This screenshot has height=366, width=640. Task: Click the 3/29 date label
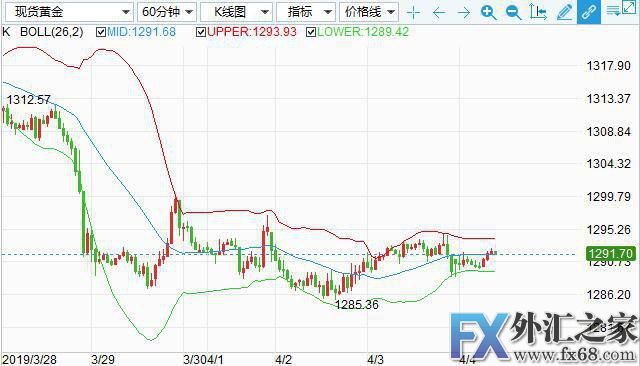(103, 360)
